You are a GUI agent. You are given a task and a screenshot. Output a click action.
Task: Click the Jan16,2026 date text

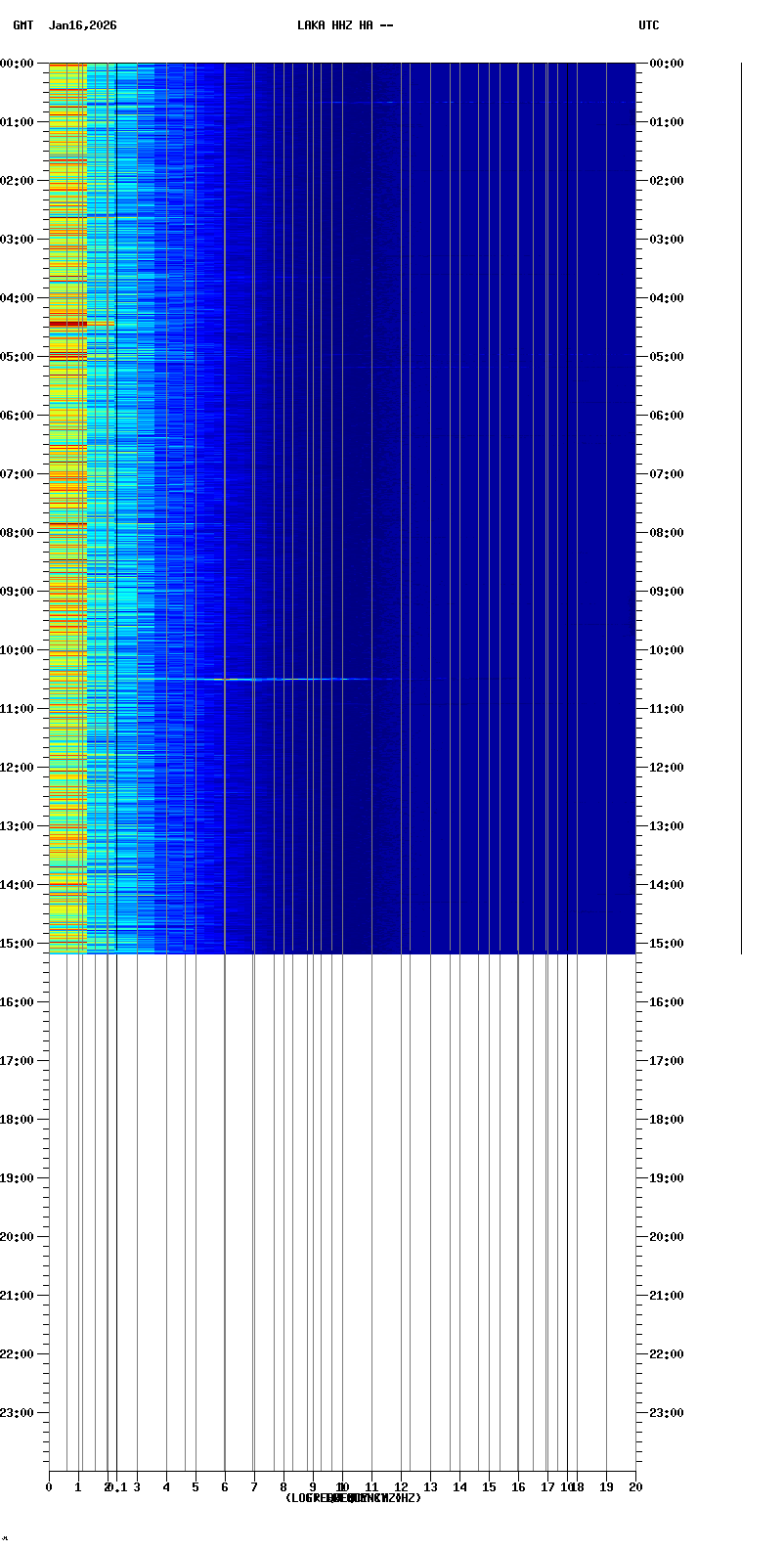pos(82,25)
